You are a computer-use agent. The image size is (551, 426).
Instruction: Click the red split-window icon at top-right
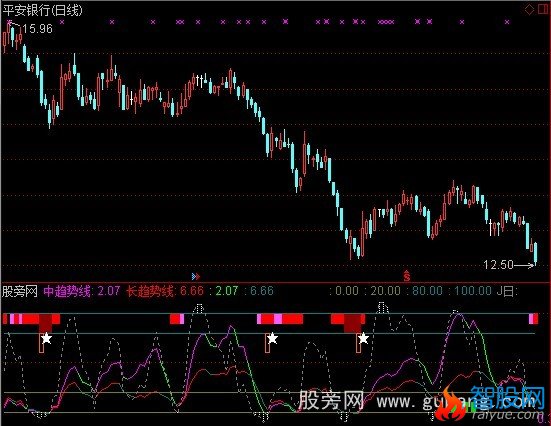(x=543, y=9)
